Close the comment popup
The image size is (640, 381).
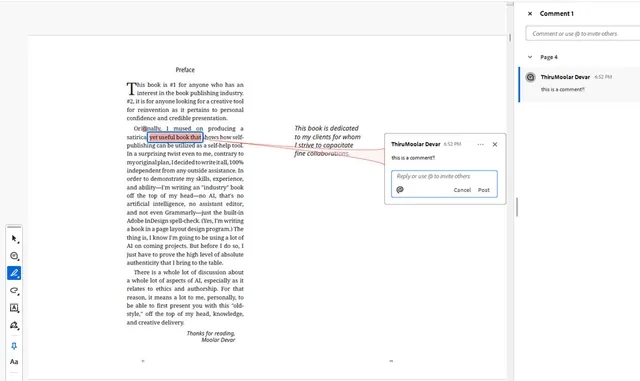click(x=495, y=144)
